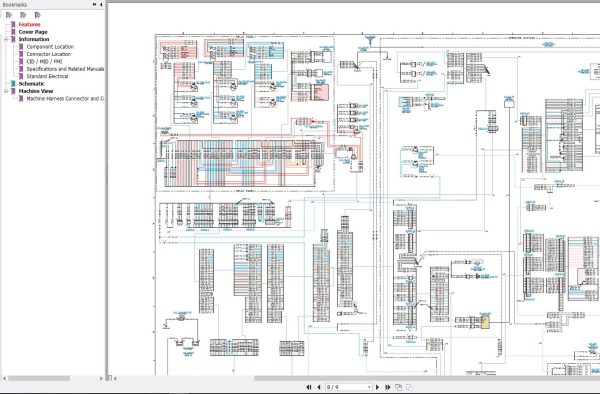Click the bookmark icon beside Machine Harness Connector
This screenshot has height=394, width=600.
pyautogui.click(x=21, y=99)
